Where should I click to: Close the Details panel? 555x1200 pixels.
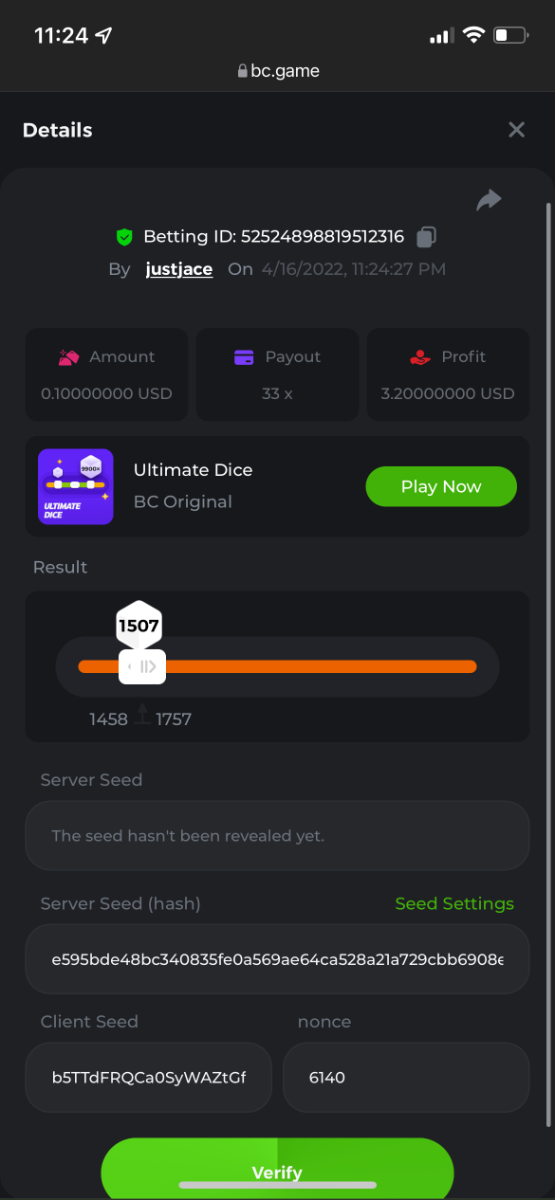pos(516,130)
